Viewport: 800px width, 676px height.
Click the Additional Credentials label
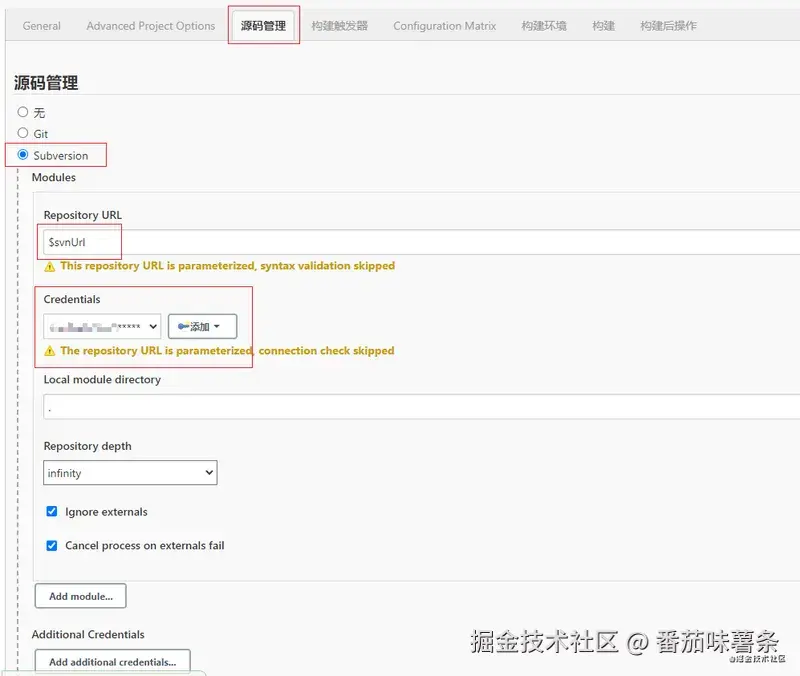(x=88, y=634)
